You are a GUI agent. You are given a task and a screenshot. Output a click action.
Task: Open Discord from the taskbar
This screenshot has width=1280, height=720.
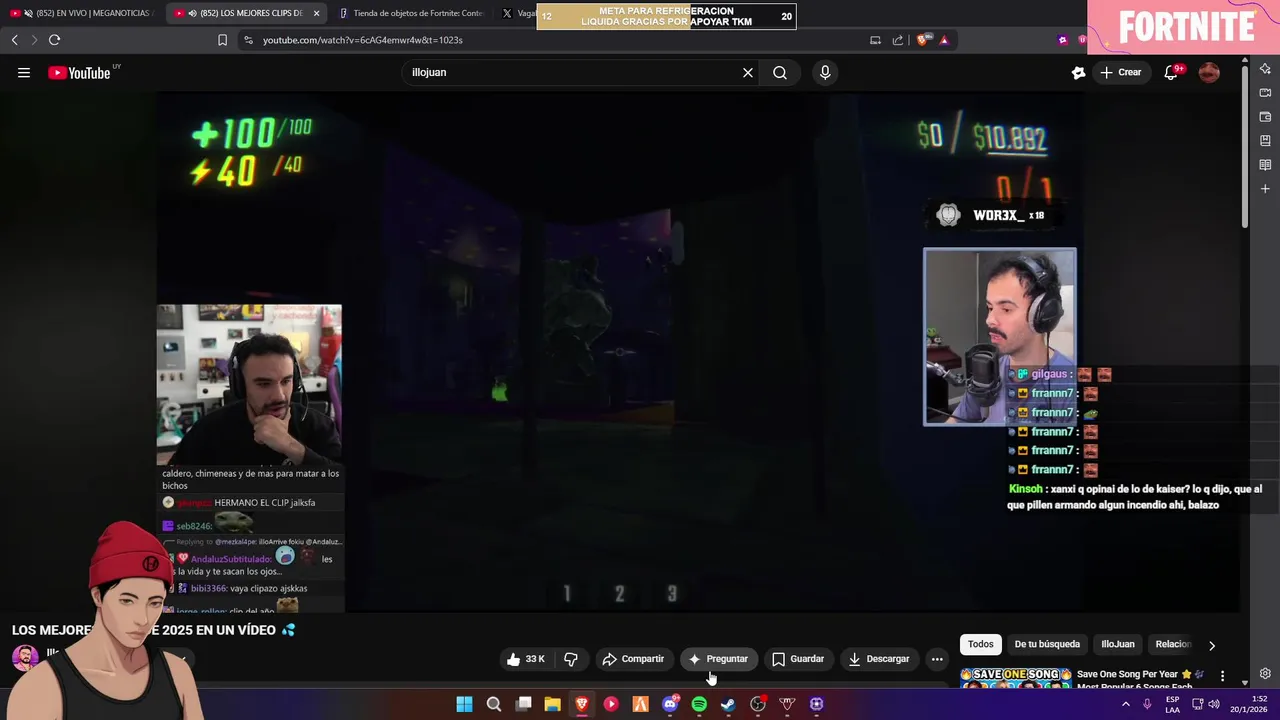pyautogui.click(x=670, y=704)
